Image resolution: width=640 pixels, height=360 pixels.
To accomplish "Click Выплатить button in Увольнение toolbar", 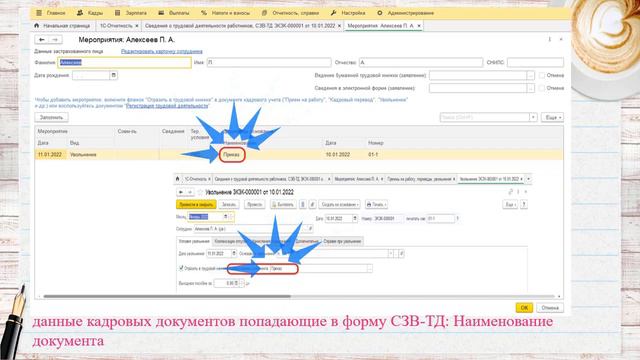I will point(283,204).
